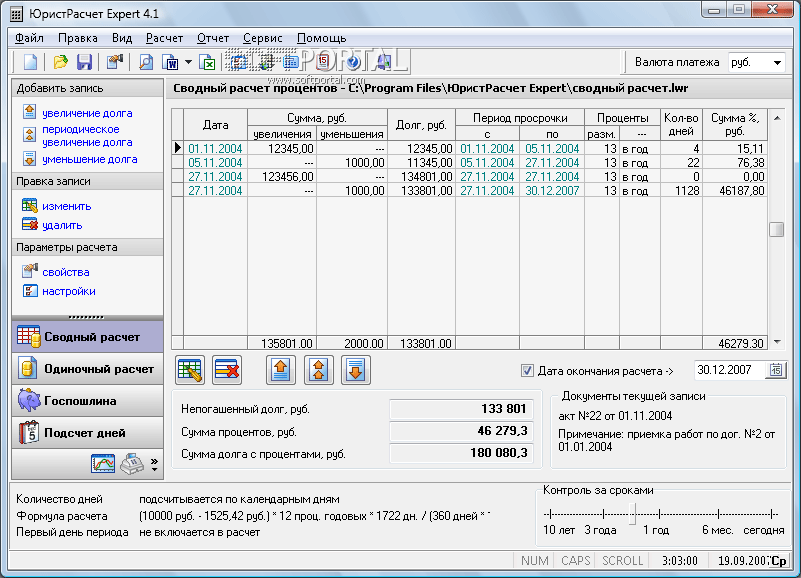Open a file with the folder icon
Screen dimensions: 801x578
click(60, 62)
